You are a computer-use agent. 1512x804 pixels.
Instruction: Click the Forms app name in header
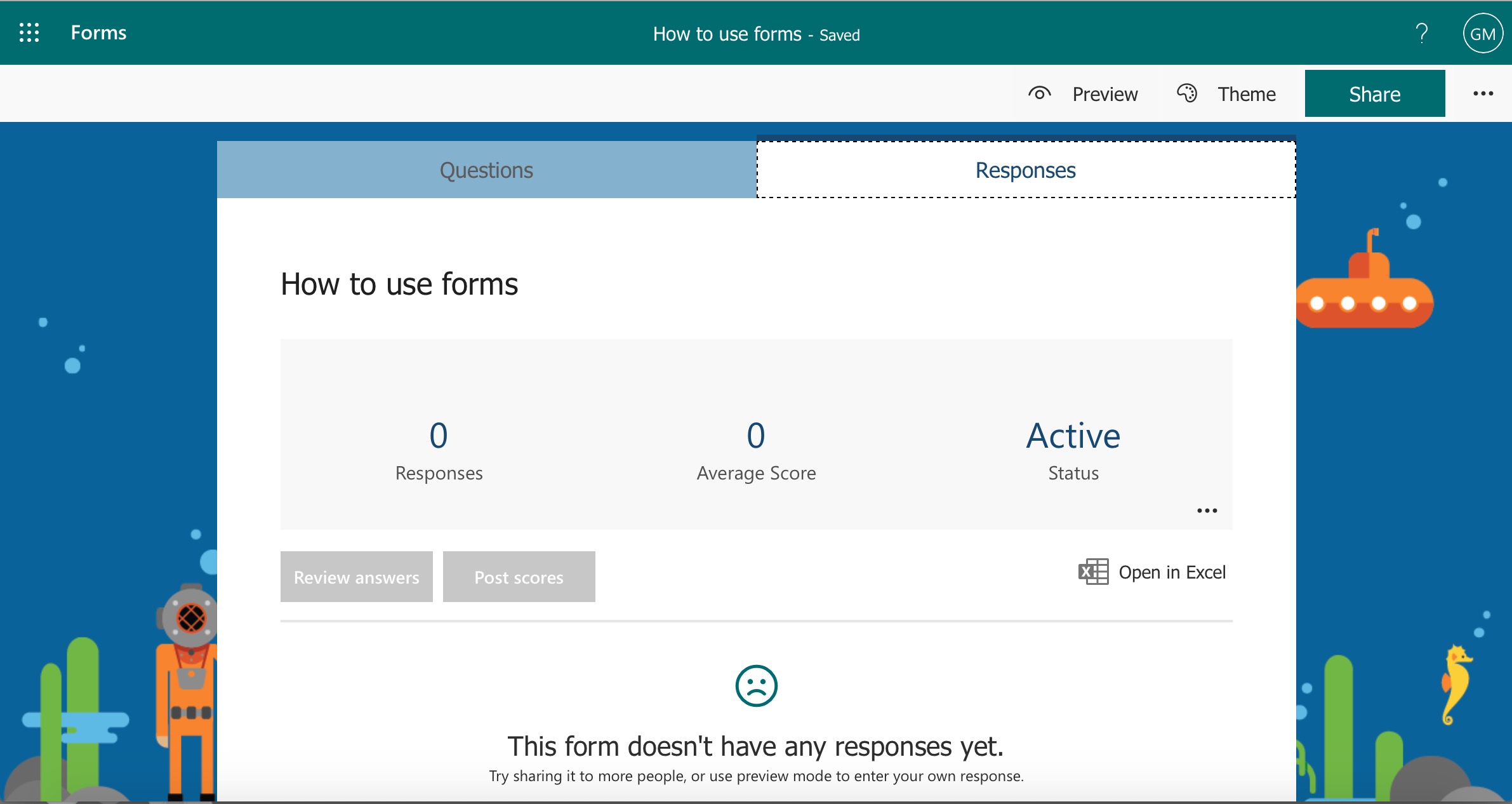click(x=98, y=32)
